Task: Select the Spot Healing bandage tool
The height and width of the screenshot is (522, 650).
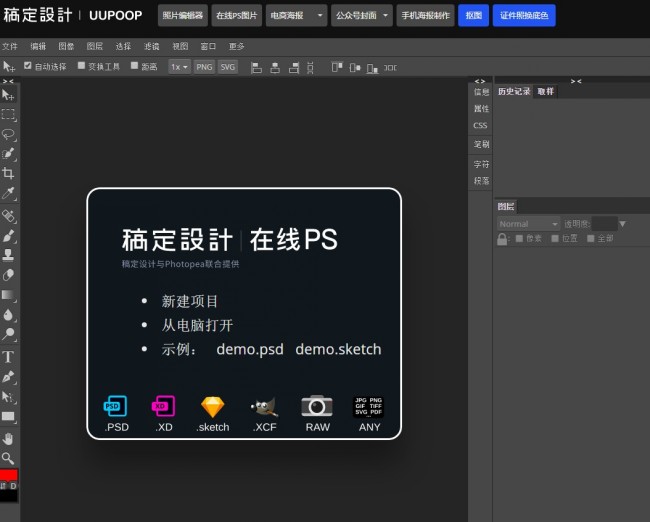Action: (8, 216)
